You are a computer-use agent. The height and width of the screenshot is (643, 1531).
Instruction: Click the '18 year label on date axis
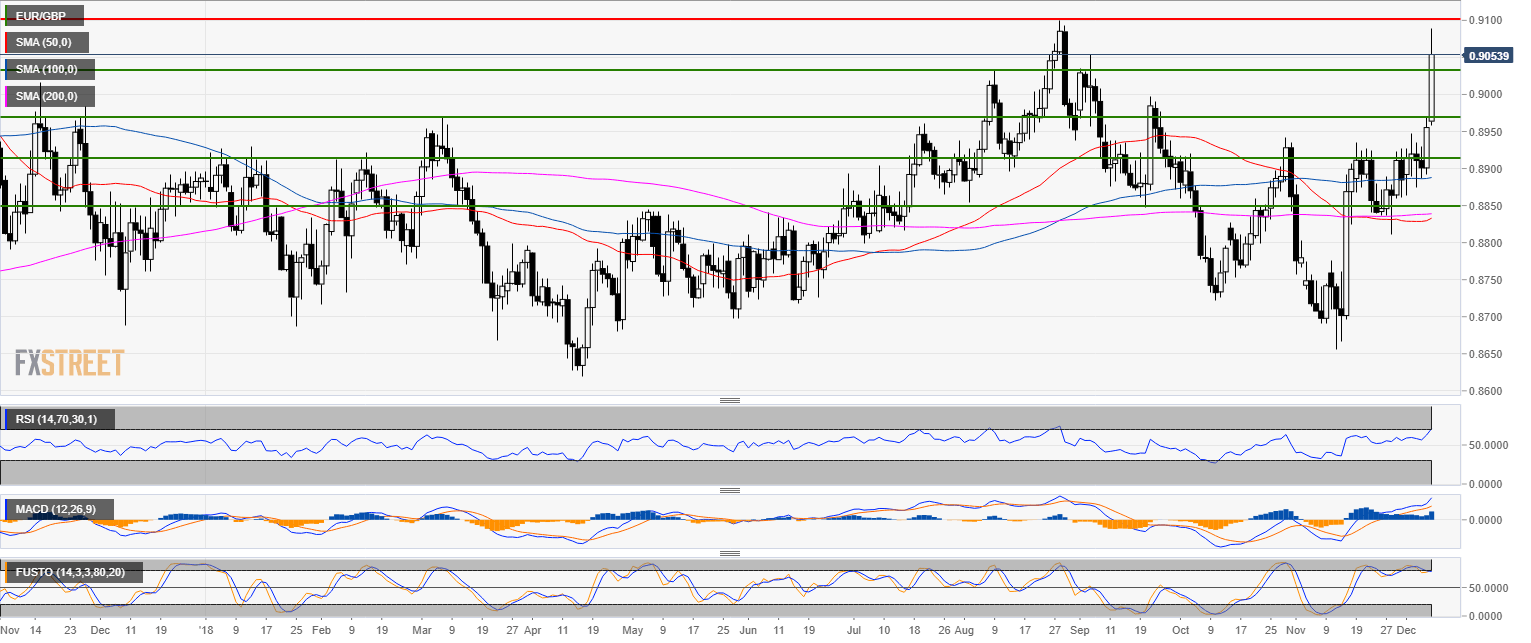pyautogui.click(x=206, y=632)
